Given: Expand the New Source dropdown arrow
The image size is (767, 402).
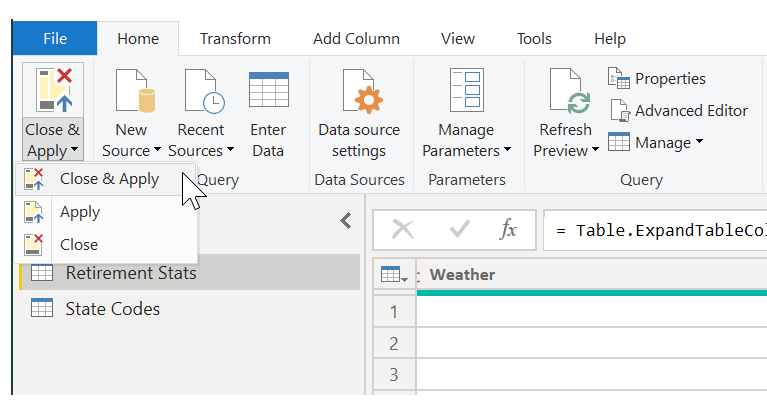Looking at the screenshot, I should point(157,152).
